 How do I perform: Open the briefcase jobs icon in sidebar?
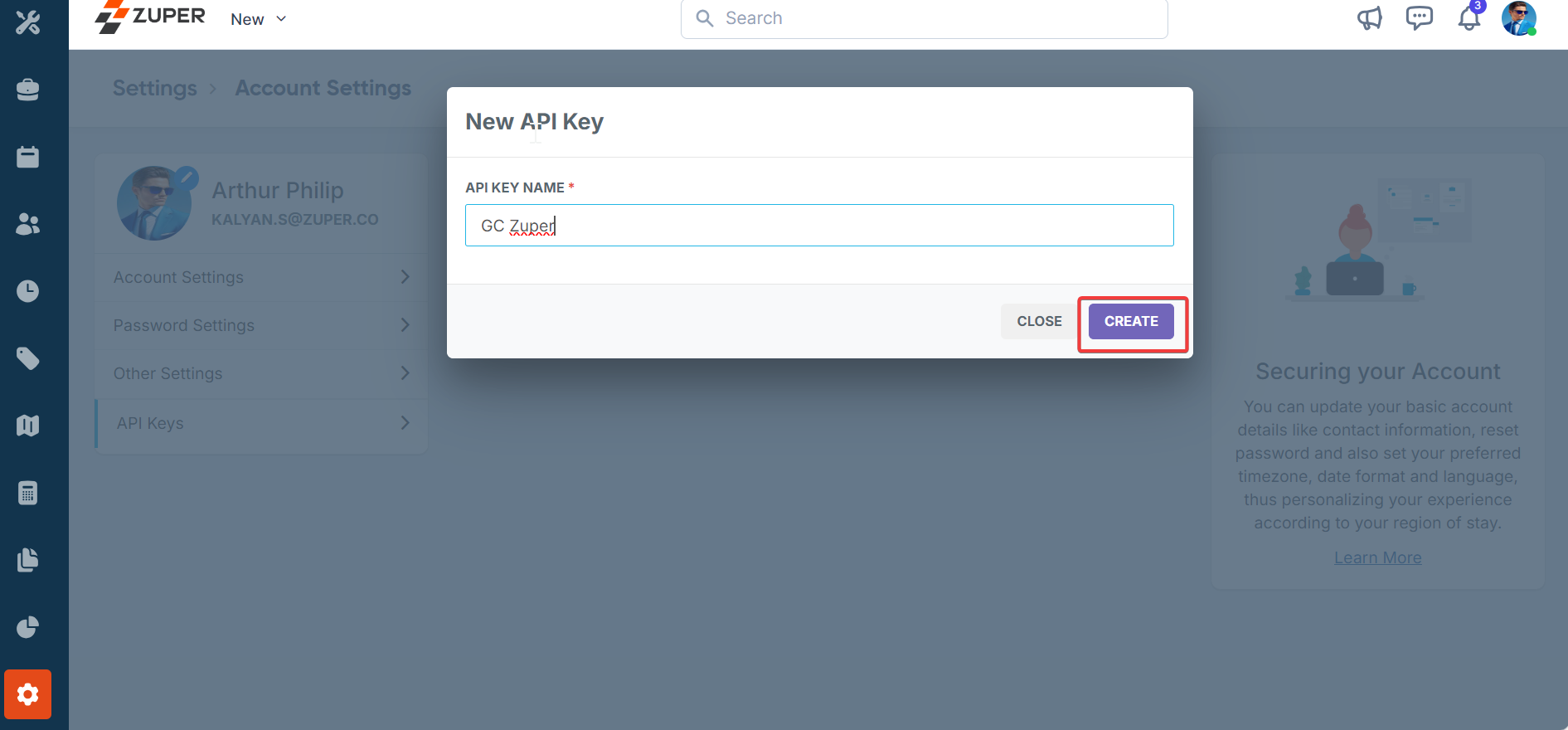tap(27, 90)
